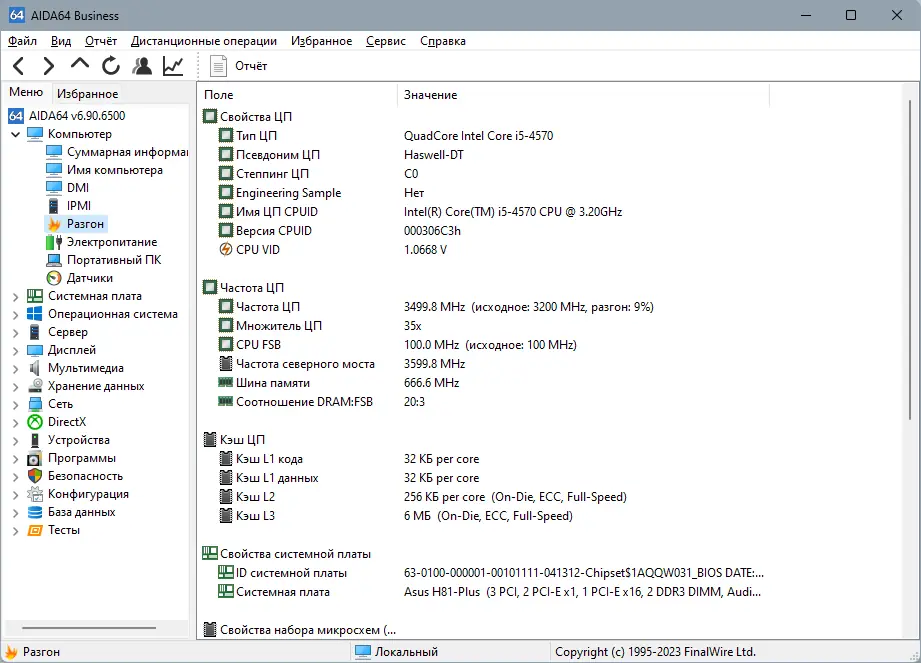Open the graph chart toolbar icon
This screenshot has width=921, height=663.
[x=173, y=66]
